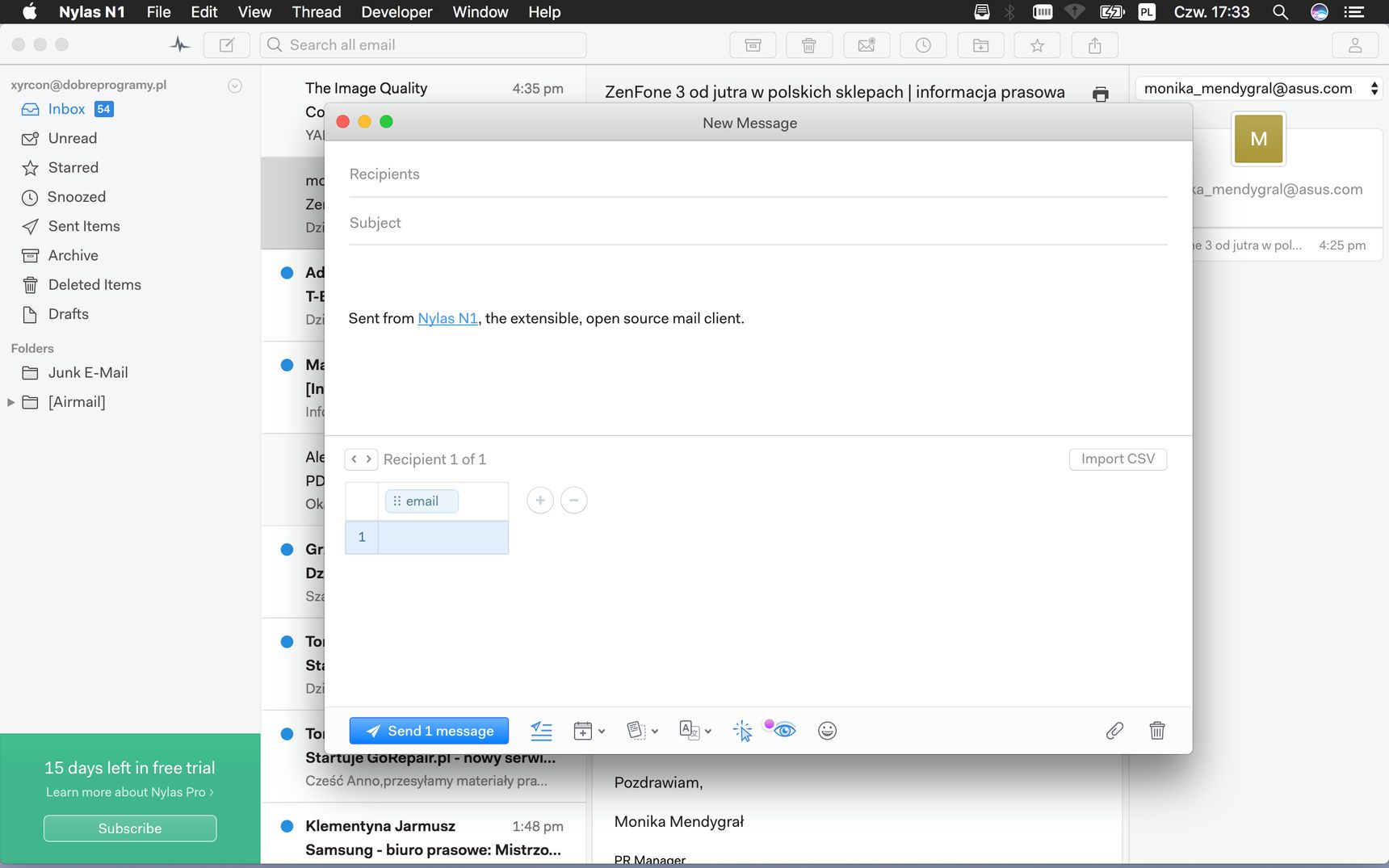Viewport: 1389px width, 868px height.
Task: Move thread with the folder icon
Action: coord(980,45)
